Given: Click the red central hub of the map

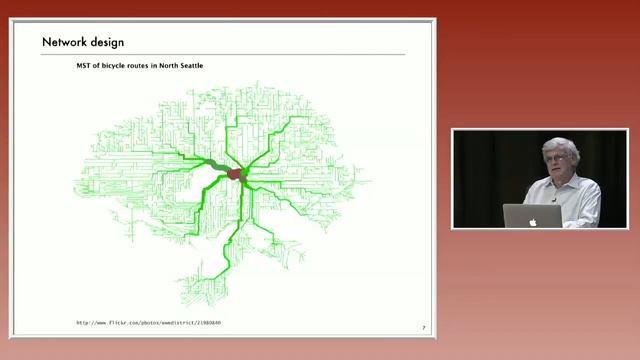Looking at the screenshot, I should [x=236, y=174].
